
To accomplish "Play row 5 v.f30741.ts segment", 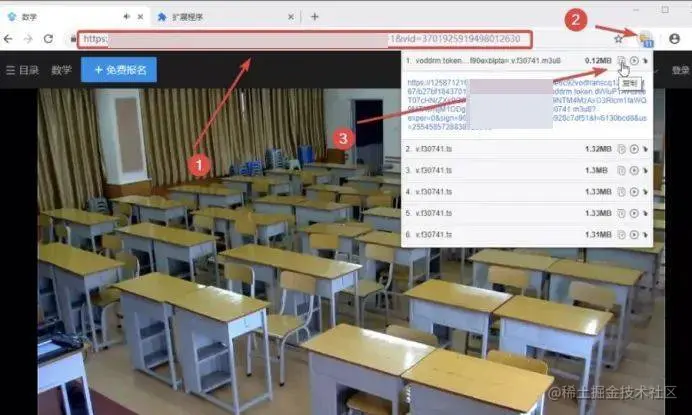I will pyautogui.click(x=634, y=213).
